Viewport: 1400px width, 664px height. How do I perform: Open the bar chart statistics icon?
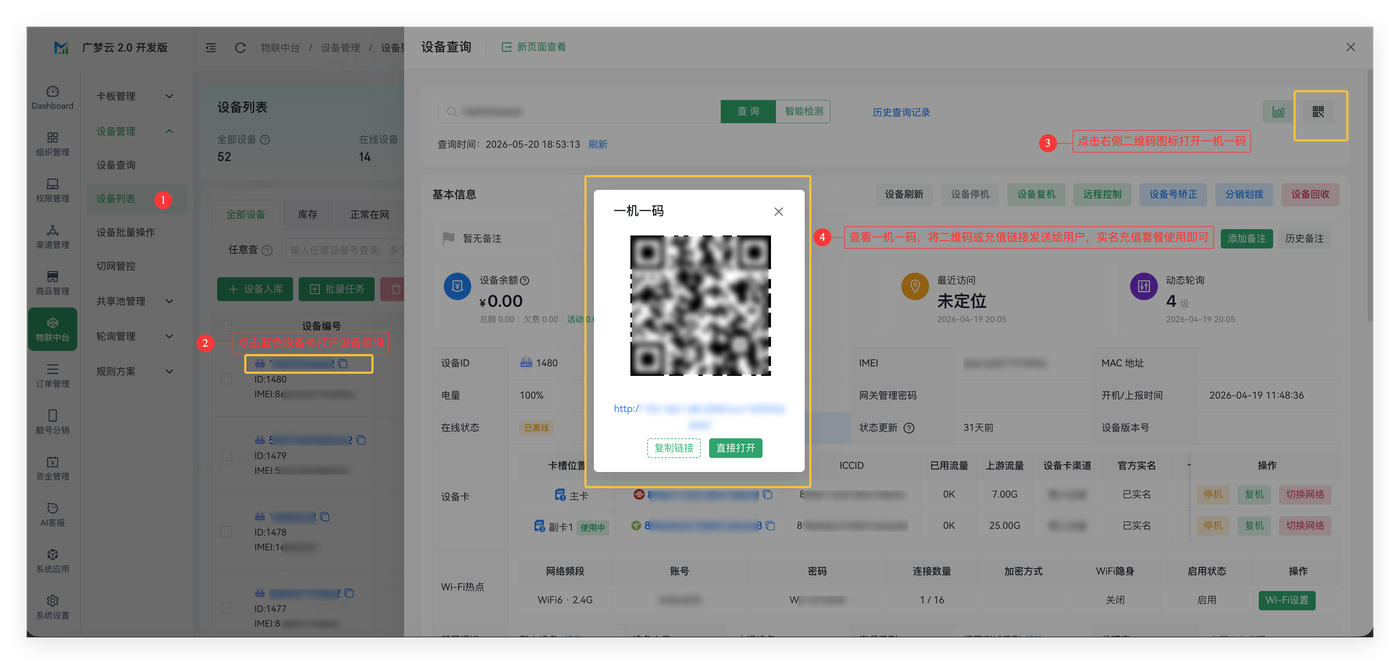point(1278,112)
